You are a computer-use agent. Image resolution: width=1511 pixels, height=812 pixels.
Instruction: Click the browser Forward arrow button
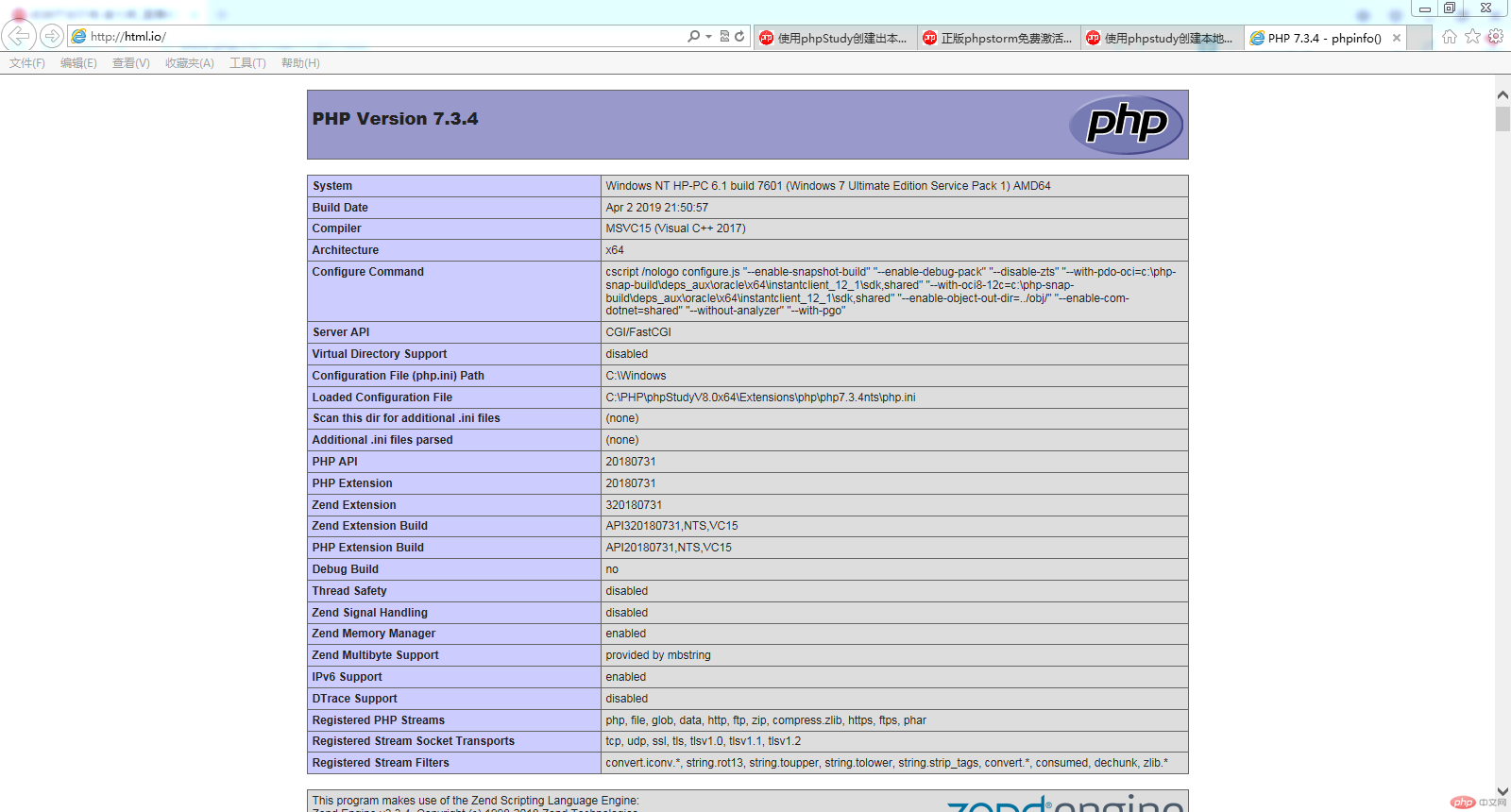(x=52, y=36)
